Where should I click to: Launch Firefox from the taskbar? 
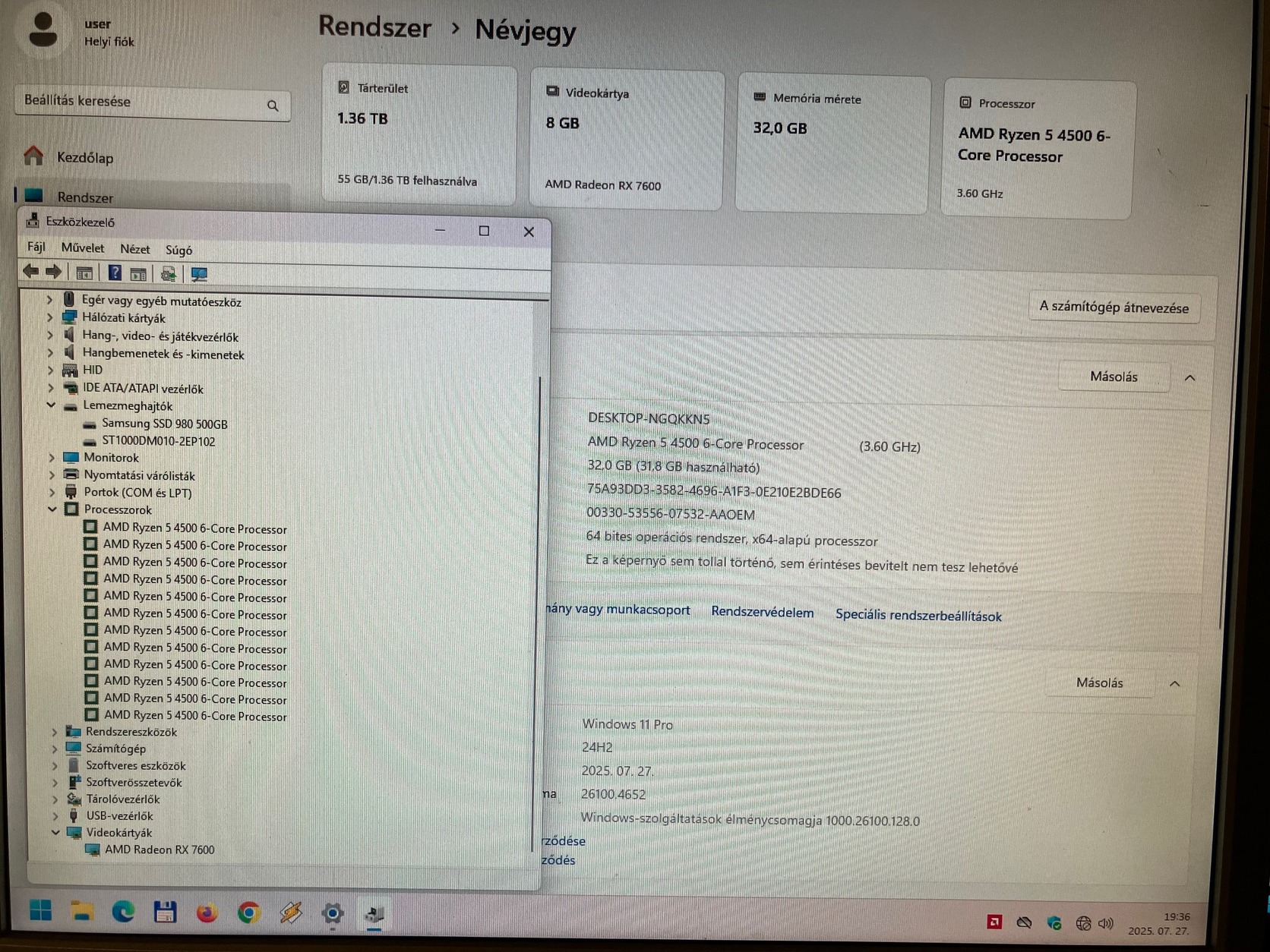(x=207, y=912)
